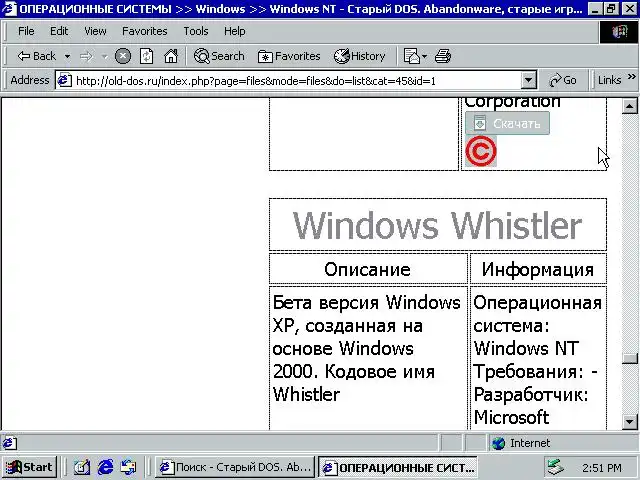Click the status bar page icon

tap(10, 443)
